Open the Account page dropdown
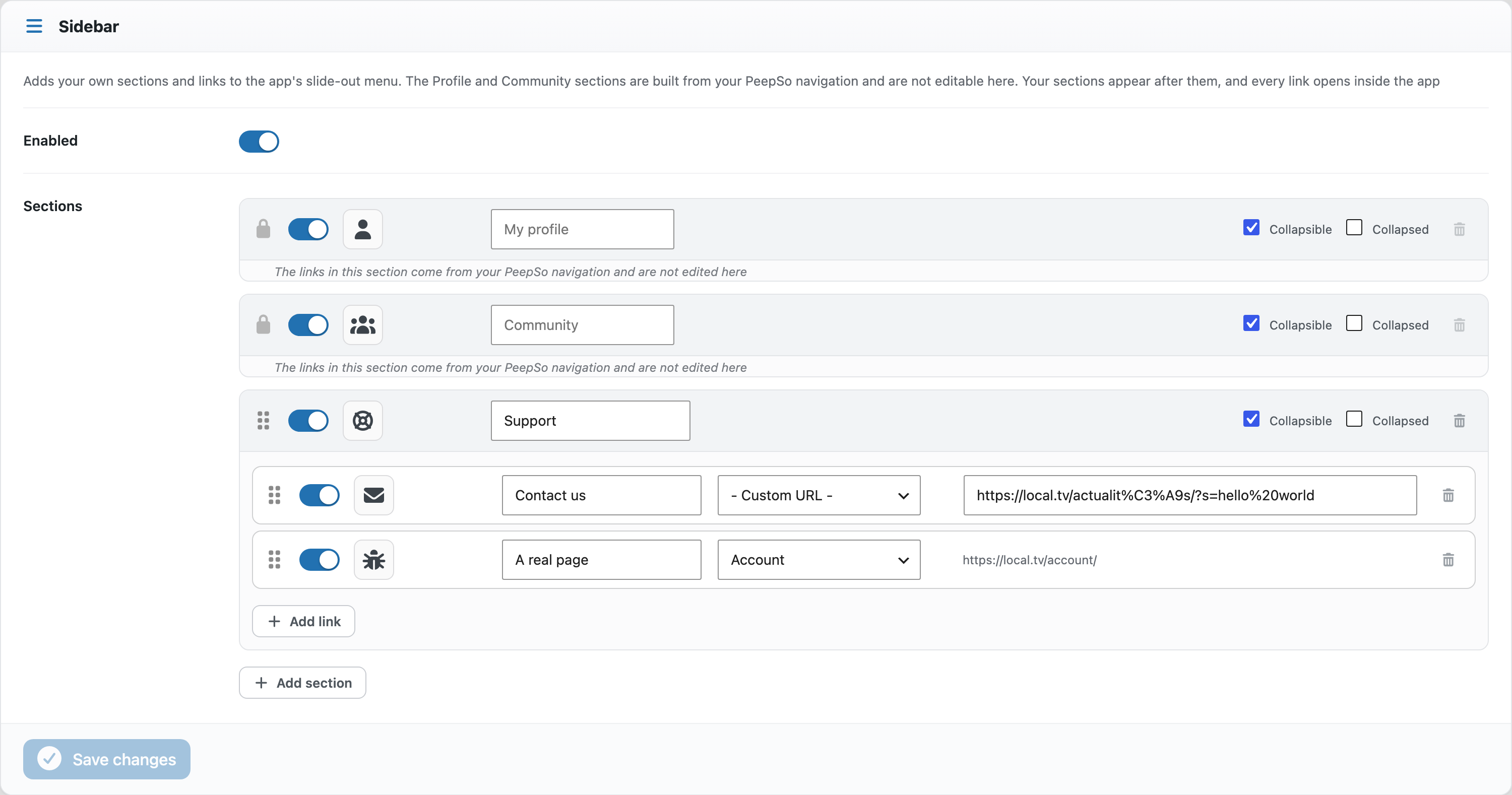Image resolution: width=1512 pixels, height=795 pixels. (x=819, y=559)
